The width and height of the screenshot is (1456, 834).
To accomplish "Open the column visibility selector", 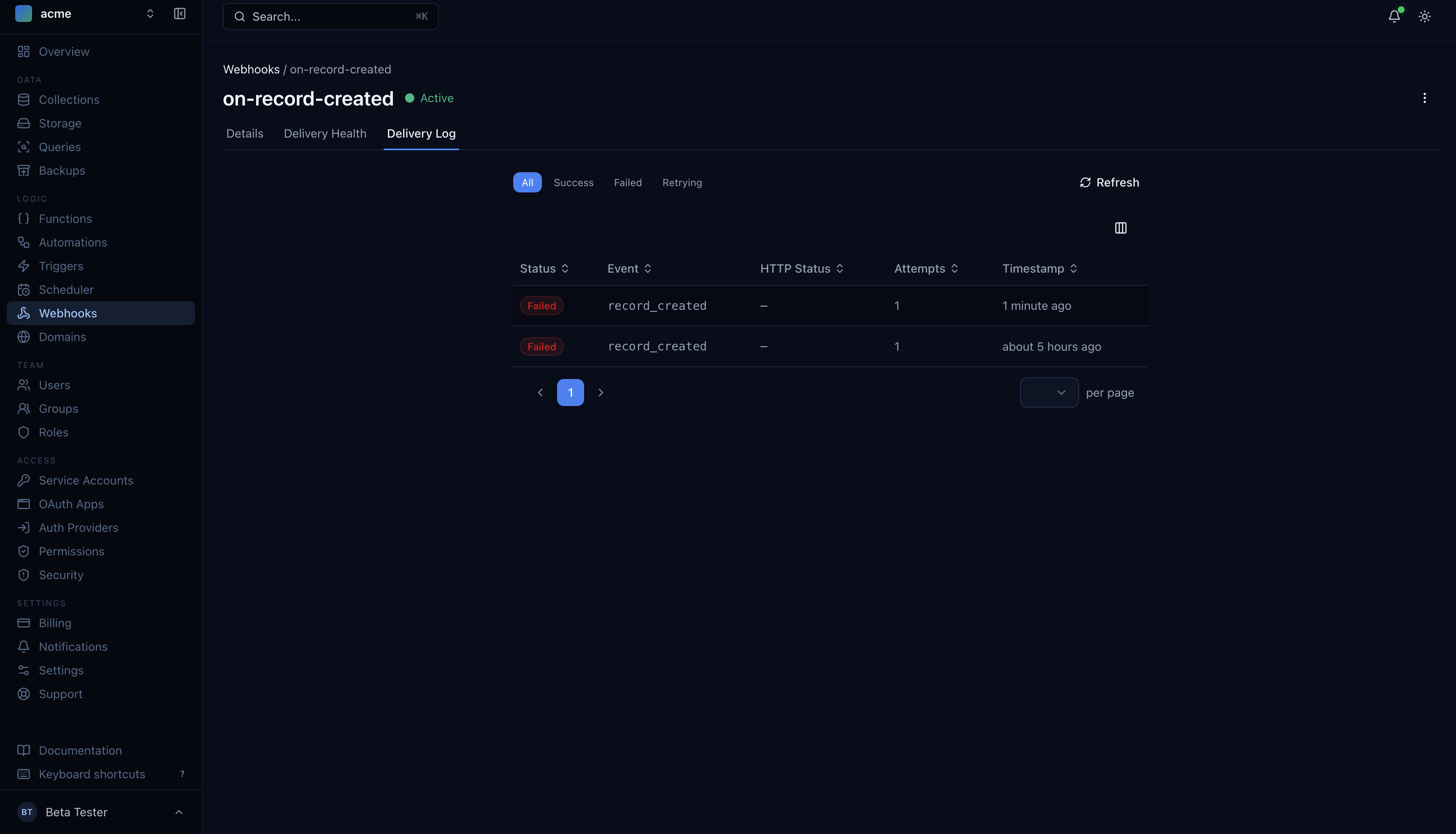I will pos(1120,227).
